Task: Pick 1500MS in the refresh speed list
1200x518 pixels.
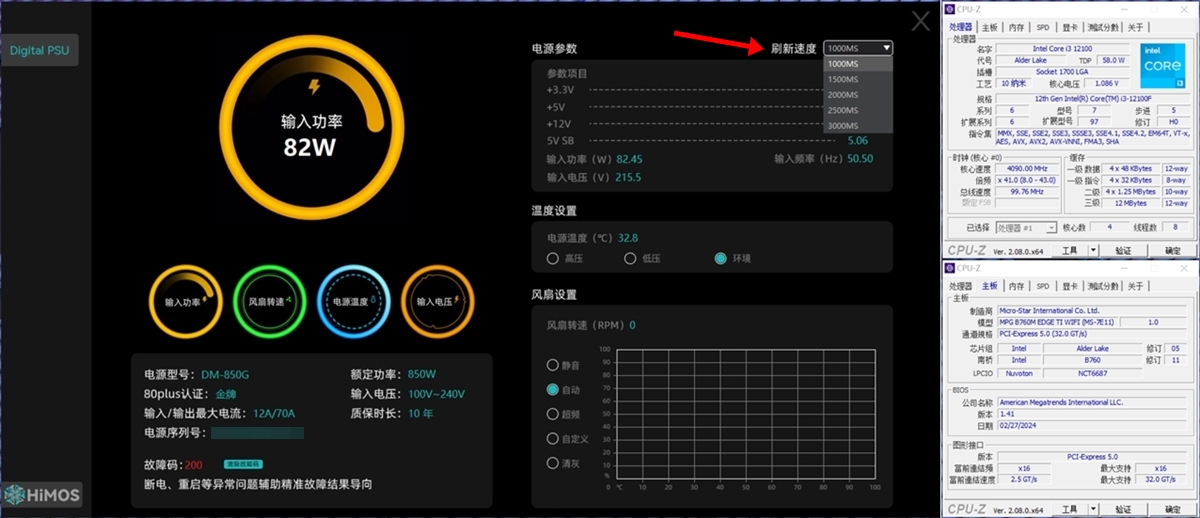Action: click(857, 79)
